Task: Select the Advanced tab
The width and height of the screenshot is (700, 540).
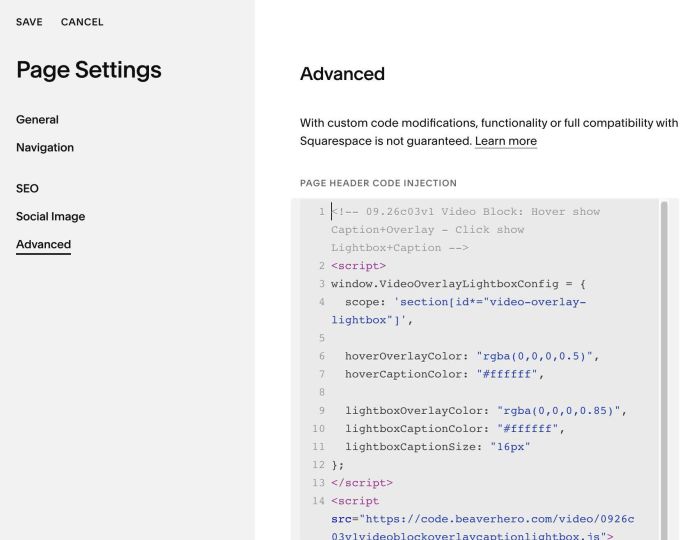Action: pyautogui.click(x=43, y=245)
